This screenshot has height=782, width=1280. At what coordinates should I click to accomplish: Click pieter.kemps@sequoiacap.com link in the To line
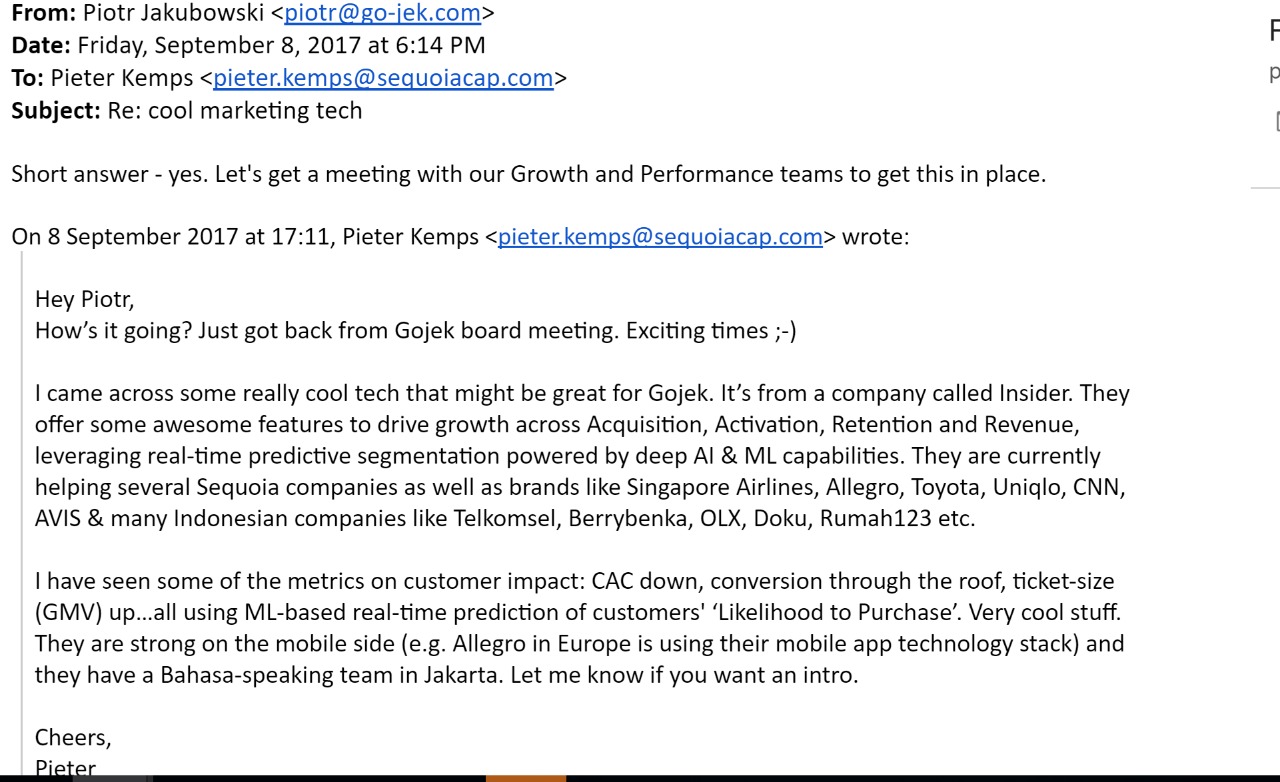(x=383, y=77)
